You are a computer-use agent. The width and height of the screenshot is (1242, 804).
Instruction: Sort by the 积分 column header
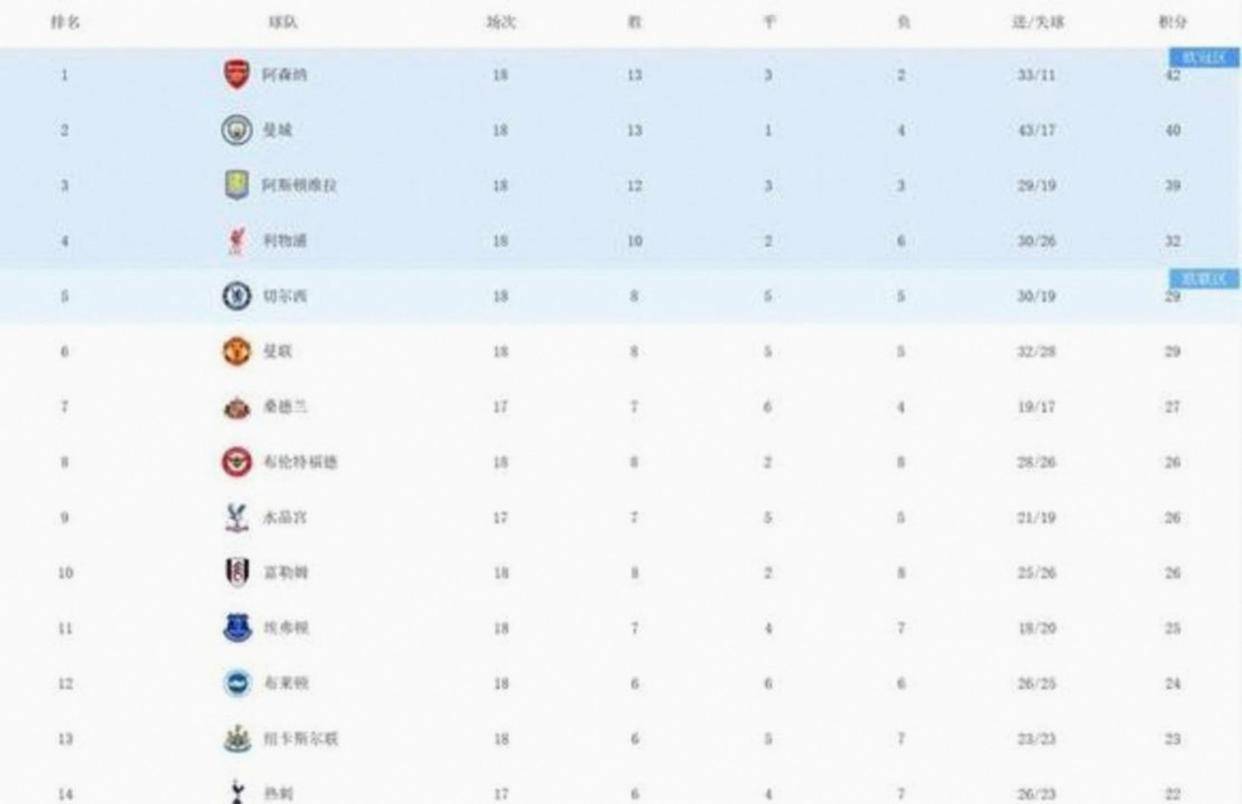point(1172,22)
